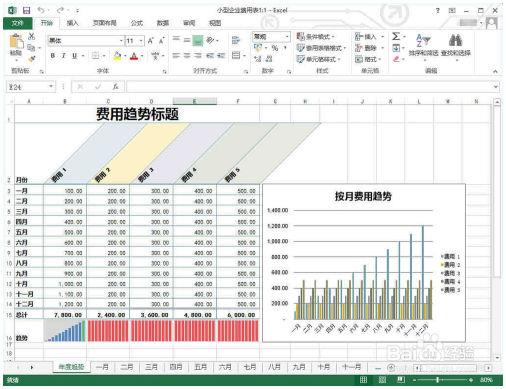The image size is (506, 389).
Task: Select the Format Painter brush icon
Action: [x=32, y=59]
